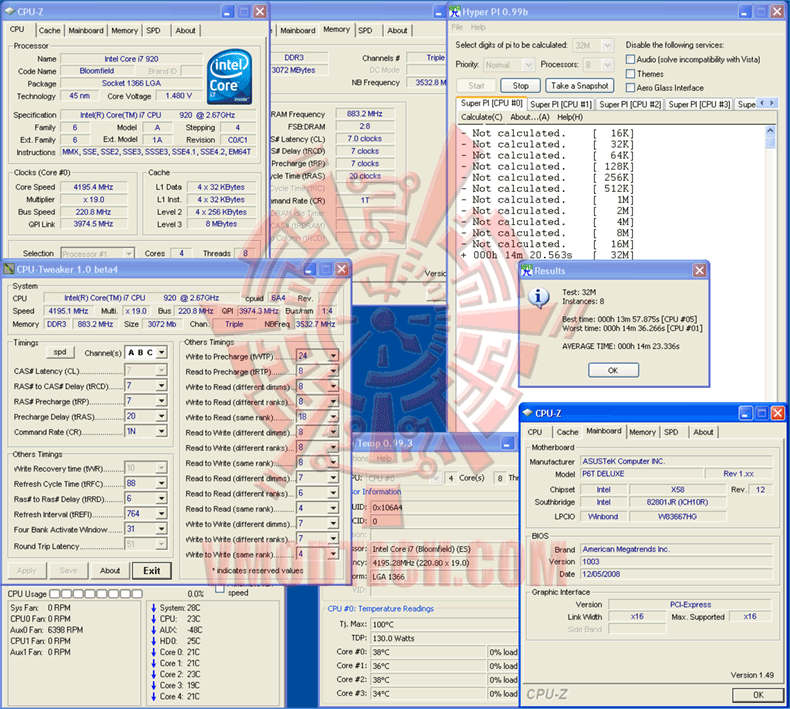Open the Refresh Interval (tREFI) dropdown
This screenshot has height=709, width=790.
[161, 514]
